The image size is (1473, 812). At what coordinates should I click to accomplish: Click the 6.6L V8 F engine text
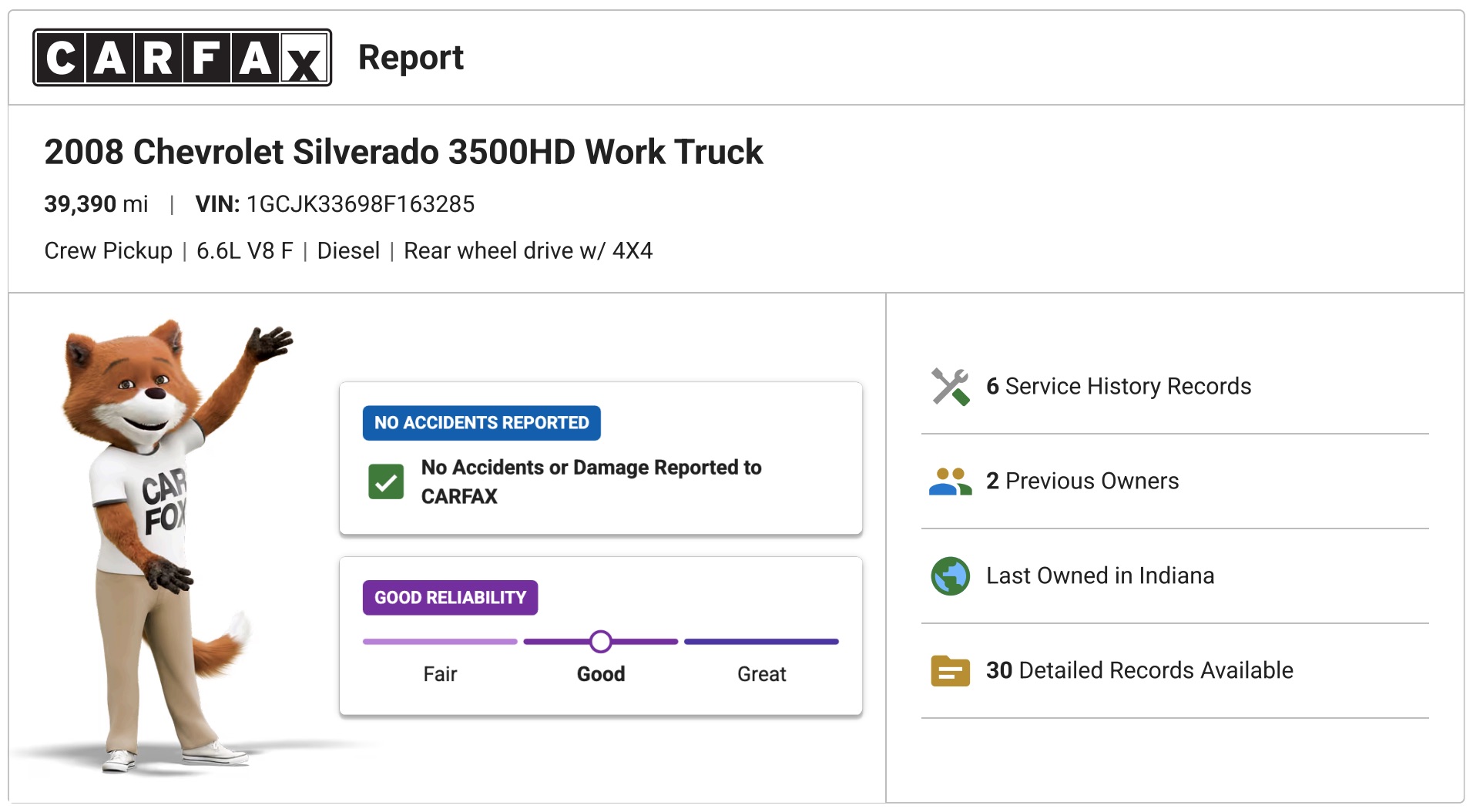click(x=245, y=251)
